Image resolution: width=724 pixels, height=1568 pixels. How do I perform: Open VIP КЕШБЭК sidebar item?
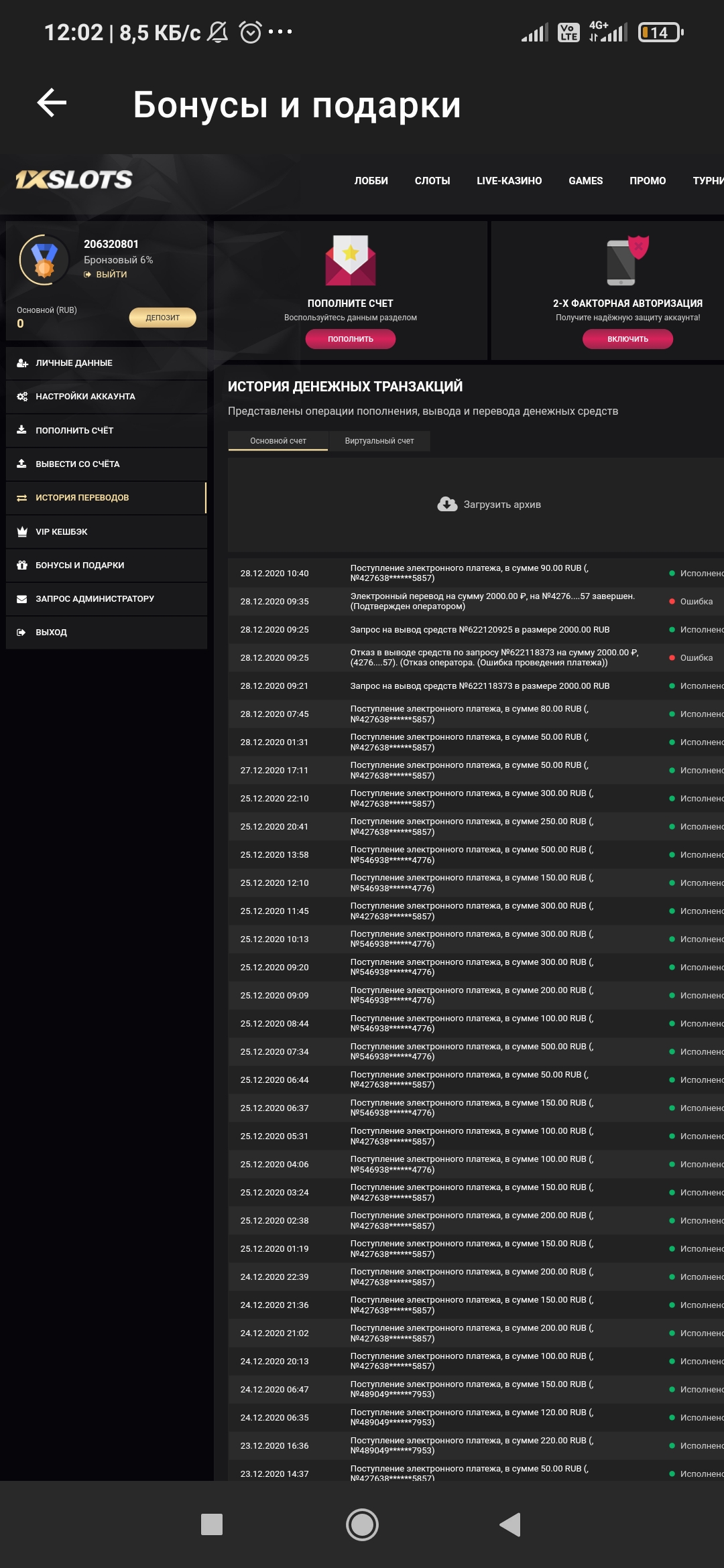pyautogui.click(x=62, y=532)
